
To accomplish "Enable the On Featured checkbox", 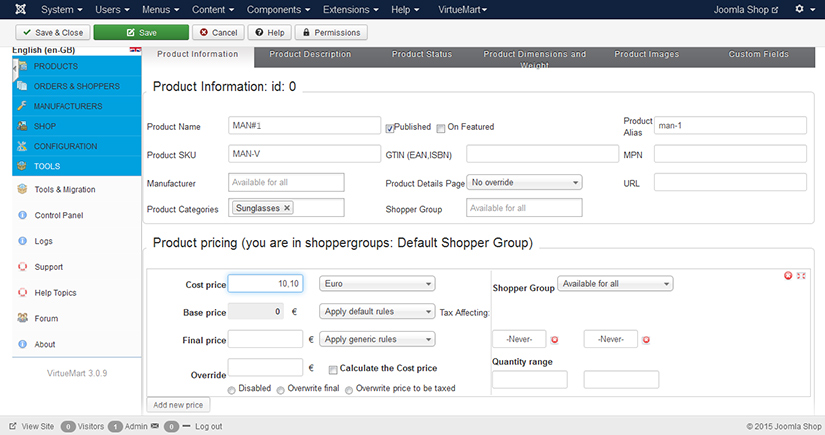I will coord(440,127).
